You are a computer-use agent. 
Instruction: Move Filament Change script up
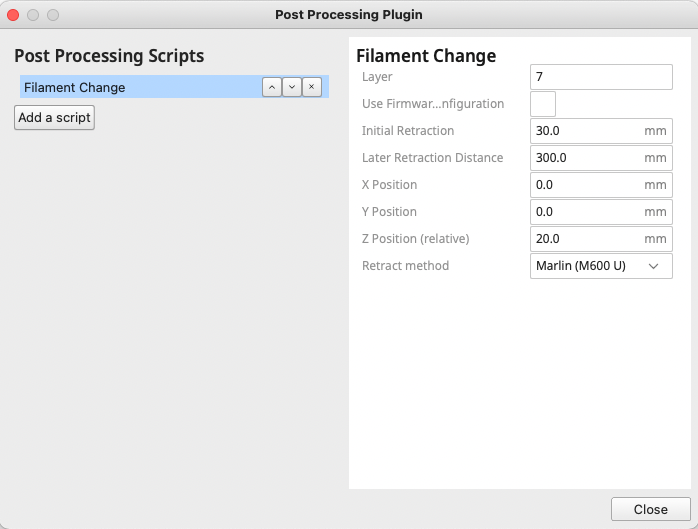pyautogui.click(x=271, y=87)
